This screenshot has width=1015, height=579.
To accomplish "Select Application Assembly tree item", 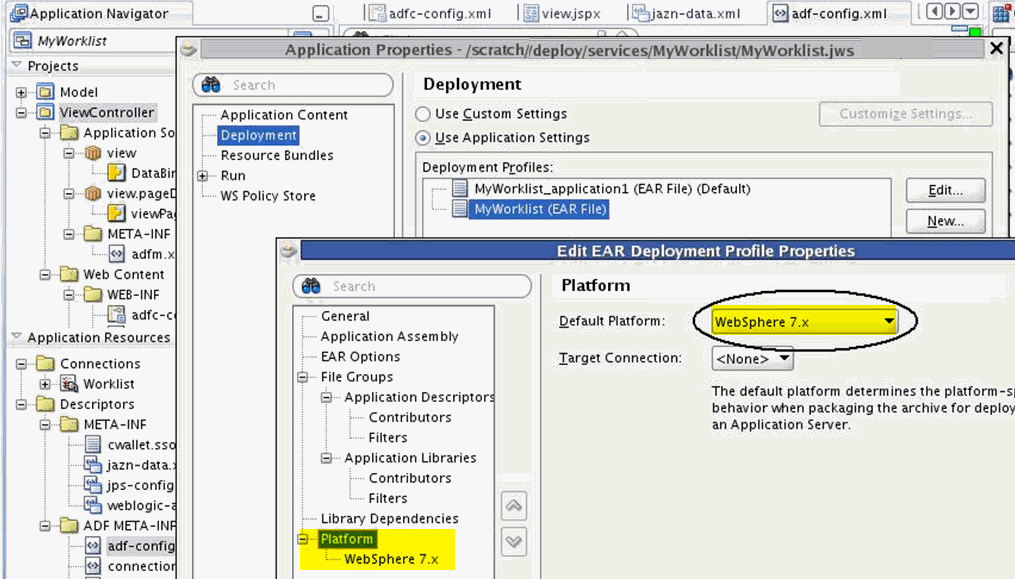I will (389, 336).
